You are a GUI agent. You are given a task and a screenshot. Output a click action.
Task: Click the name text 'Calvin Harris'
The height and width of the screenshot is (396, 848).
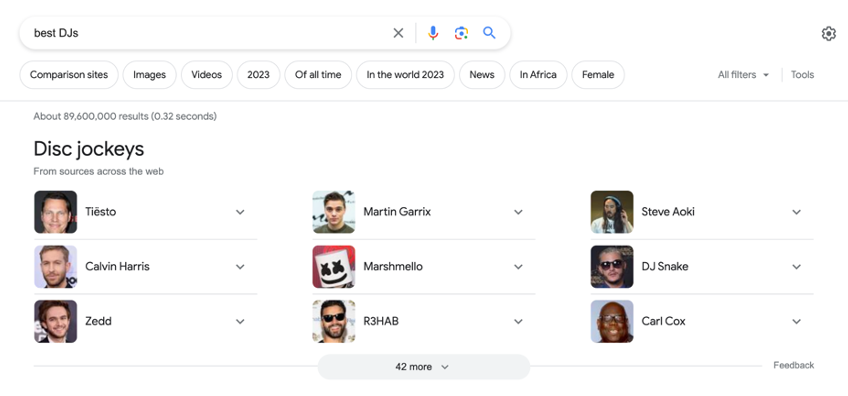pos(117,267)
